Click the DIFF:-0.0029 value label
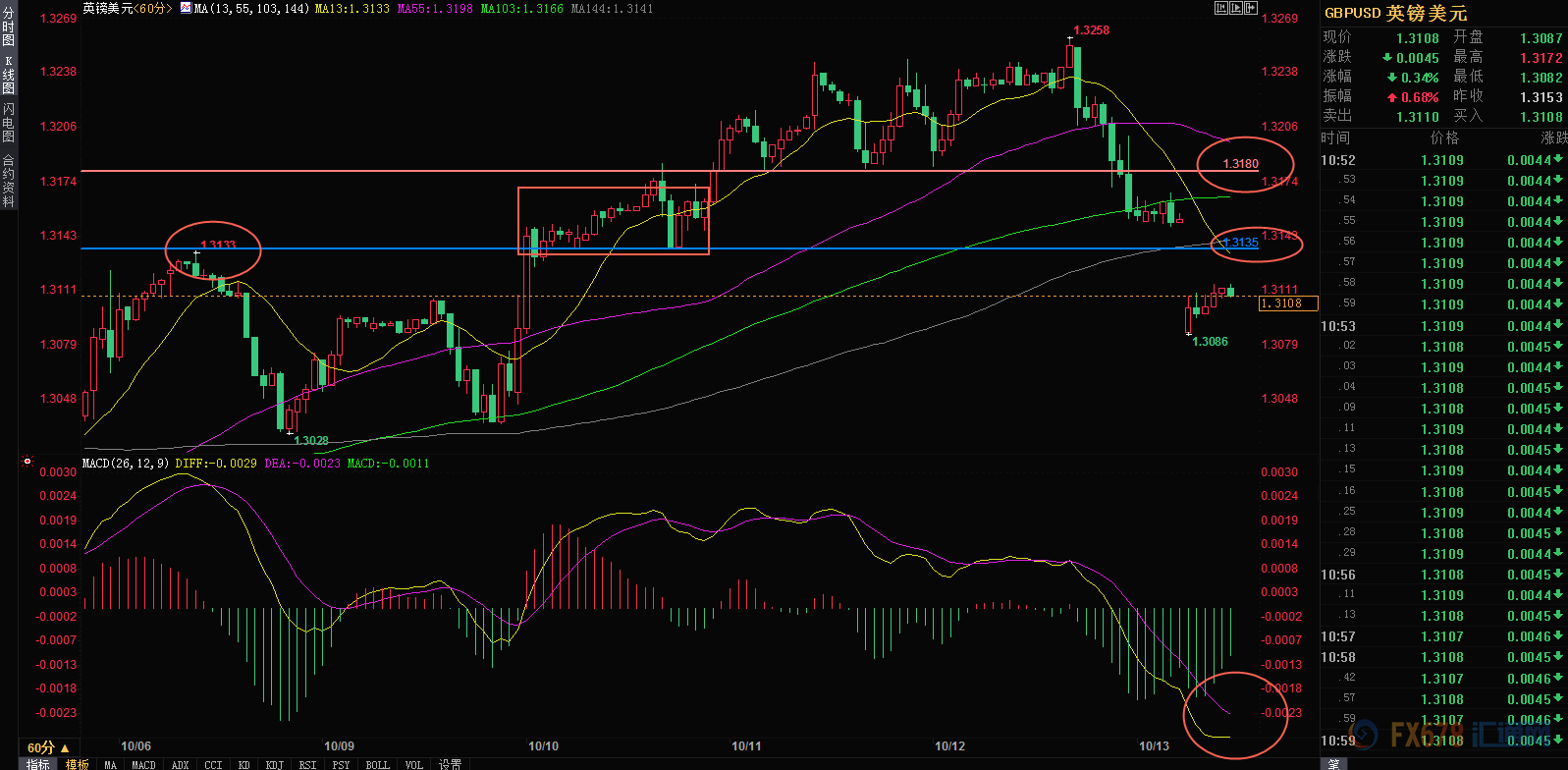Viewport: 1568px width, 770px height. pyautogui.click(x=216, y=463)
